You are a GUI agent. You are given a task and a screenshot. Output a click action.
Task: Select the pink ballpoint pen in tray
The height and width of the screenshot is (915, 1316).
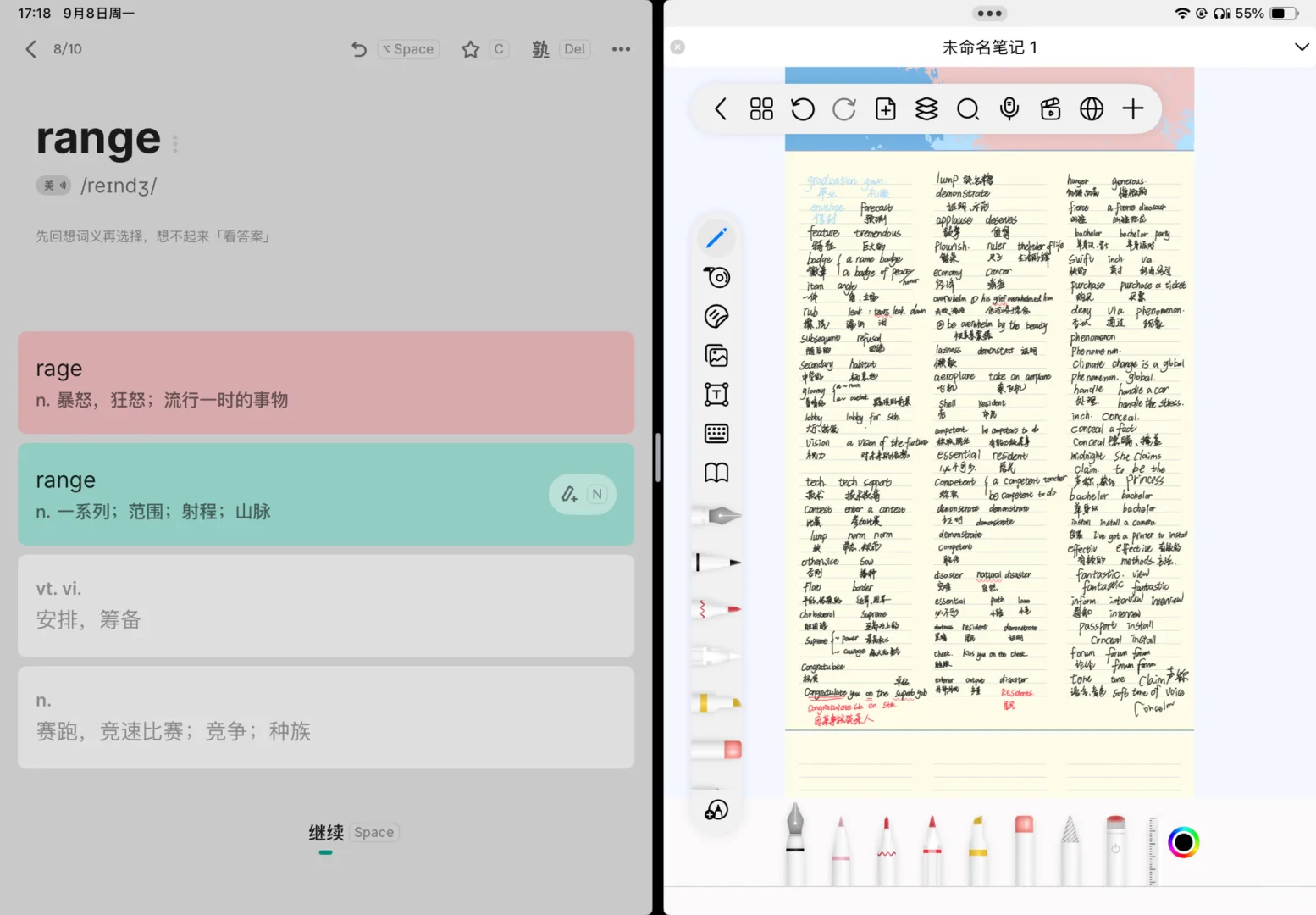coord(841,850)
